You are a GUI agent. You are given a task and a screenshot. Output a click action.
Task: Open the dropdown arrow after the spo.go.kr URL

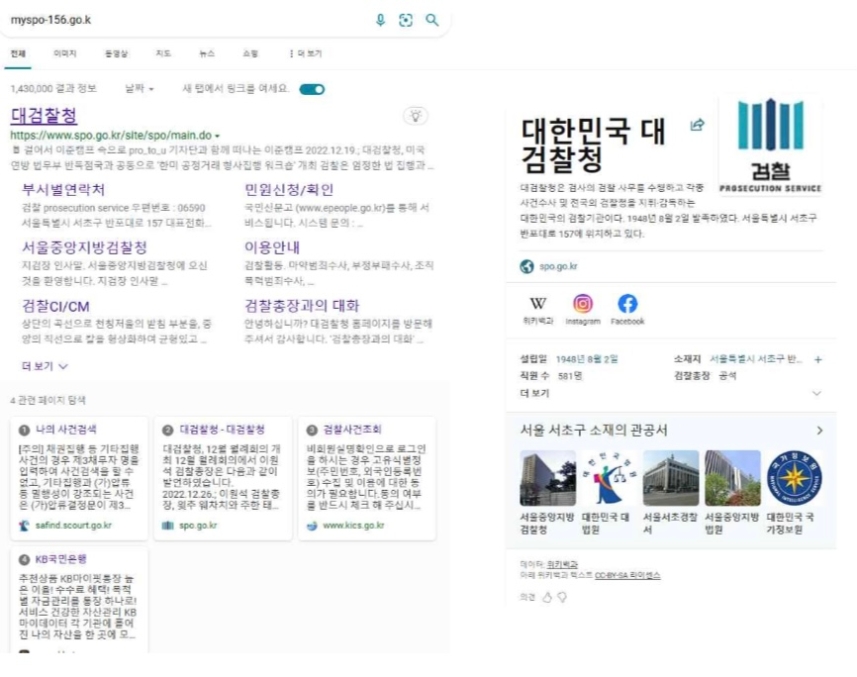(x=218, y=136)
